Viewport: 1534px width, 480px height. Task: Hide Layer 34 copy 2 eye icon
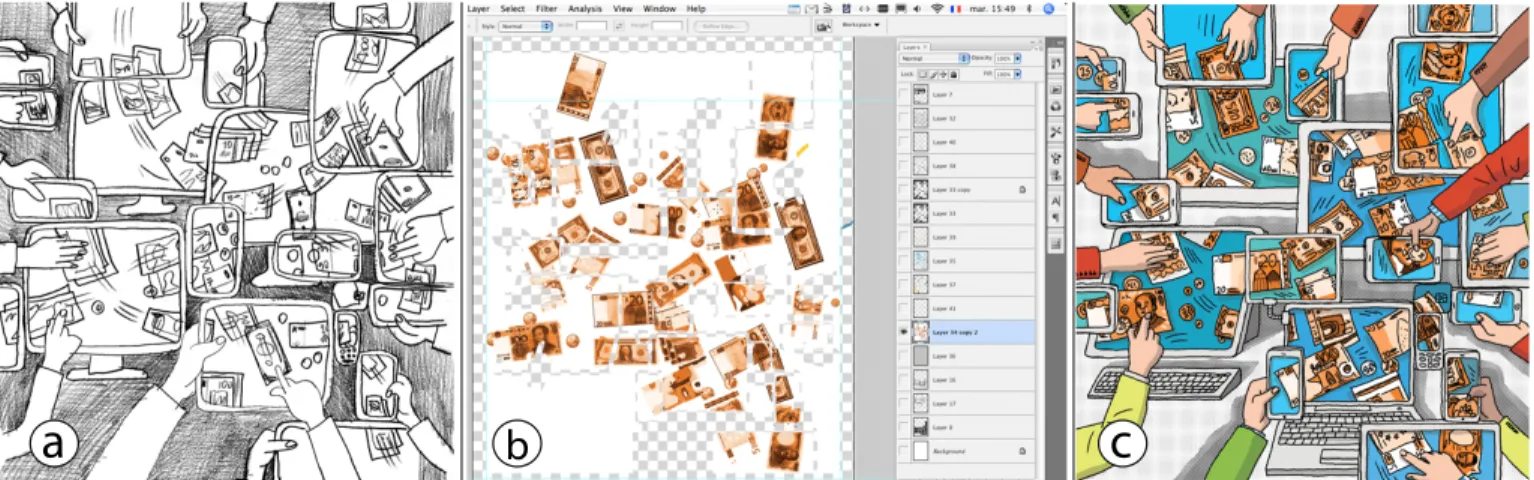click(904, 332)
